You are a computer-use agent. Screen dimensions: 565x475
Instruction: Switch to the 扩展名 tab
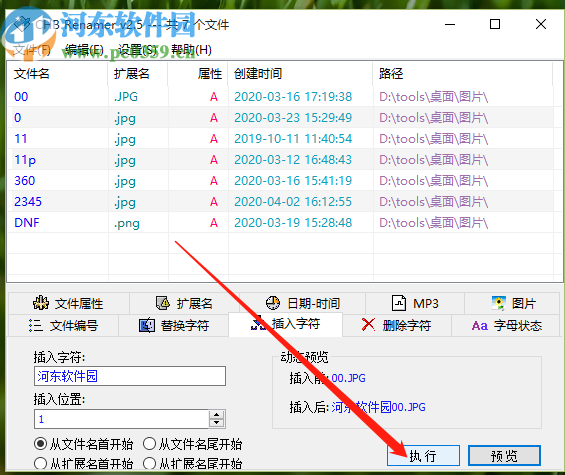pyautogui.click(x=184, y=303)
